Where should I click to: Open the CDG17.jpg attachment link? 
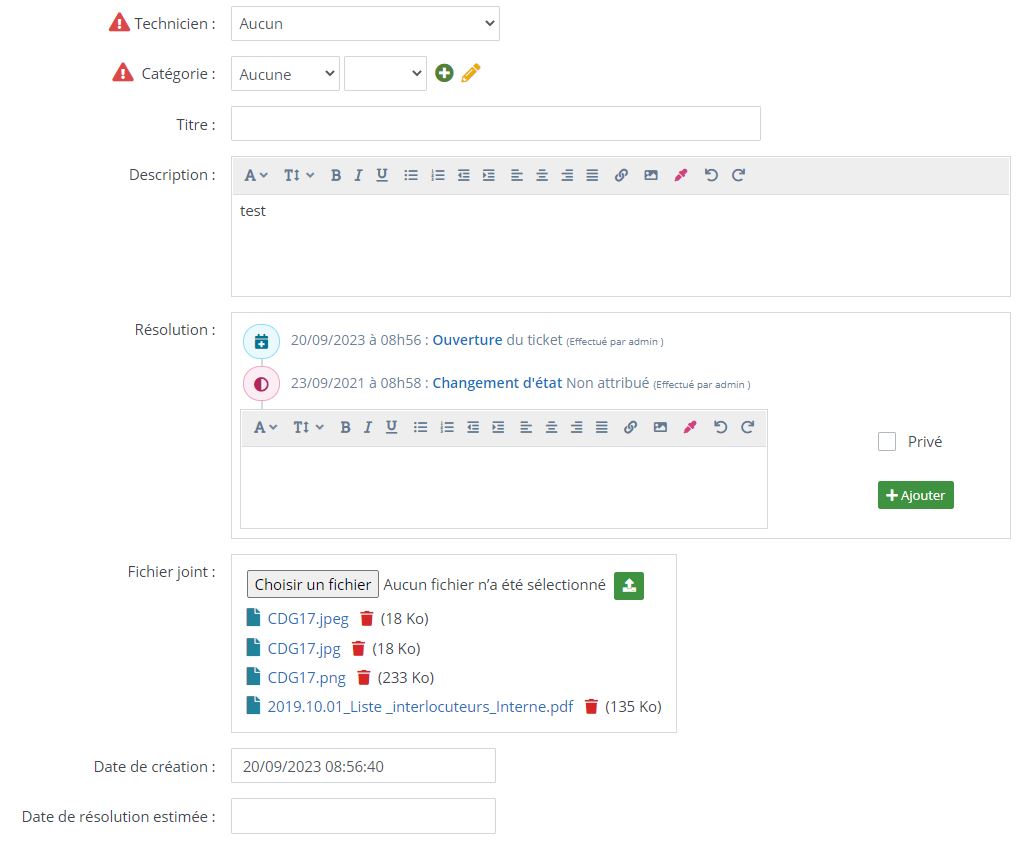pos(304,648)
